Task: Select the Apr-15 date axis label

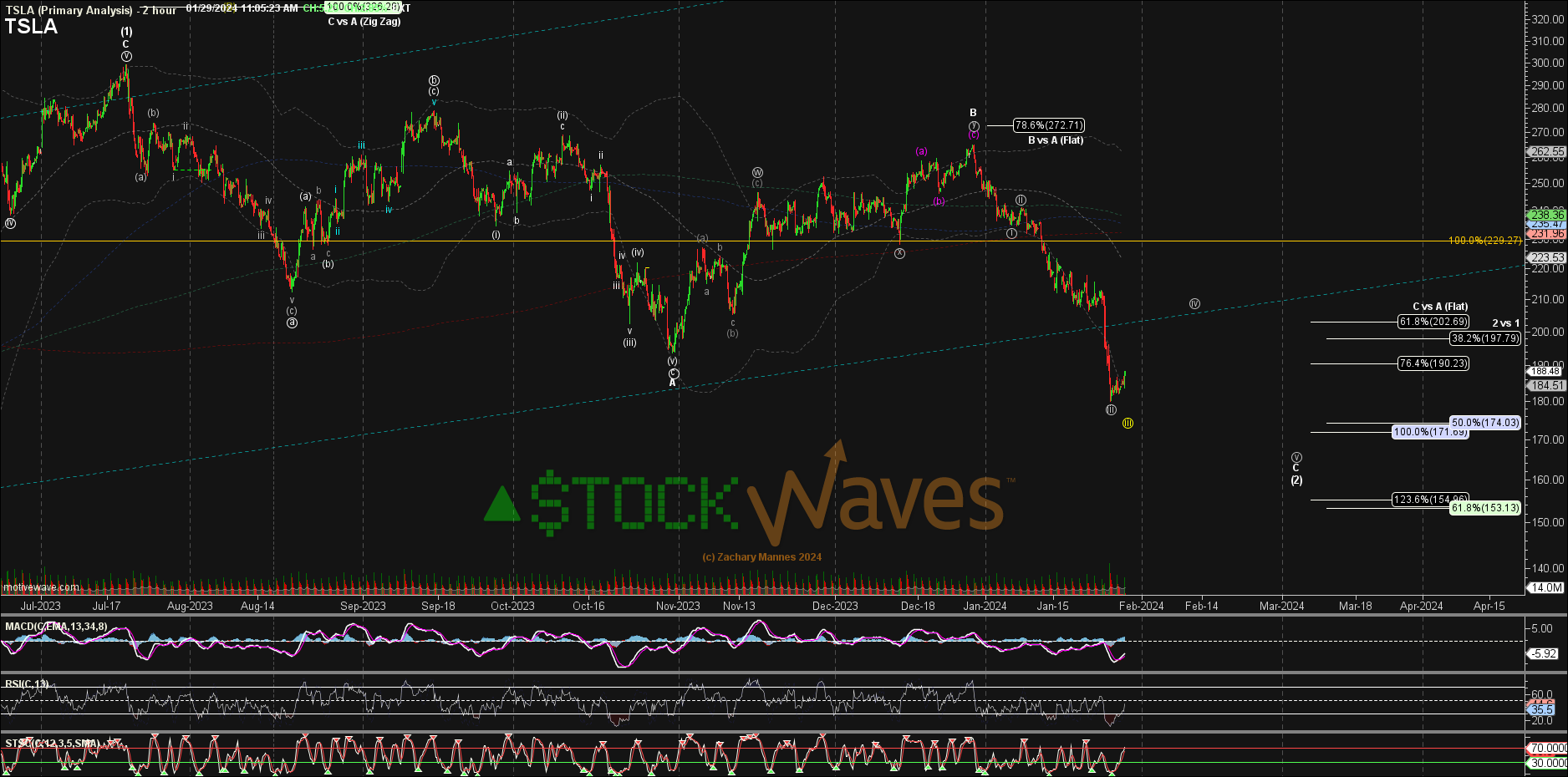Action: pos(1489,606)
